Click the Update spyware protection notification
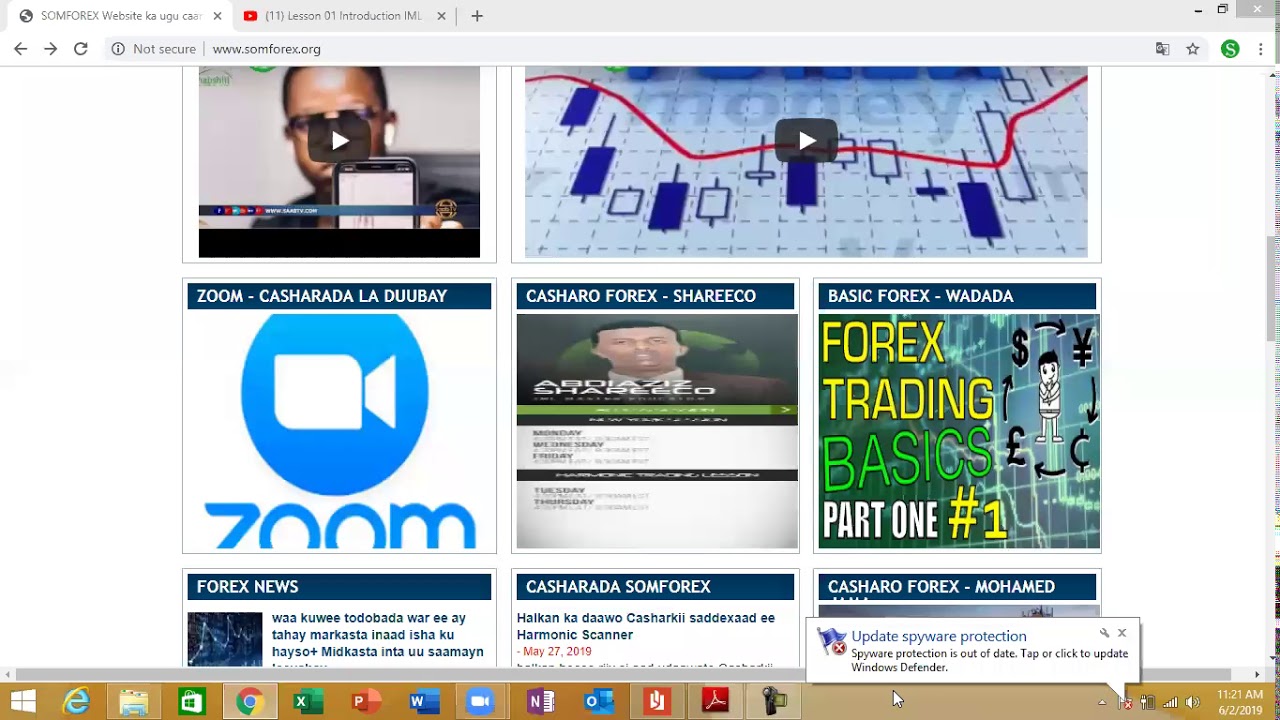Image resolution: width=1280 pixels, height=720 pixels. click(x=972, y=651)
